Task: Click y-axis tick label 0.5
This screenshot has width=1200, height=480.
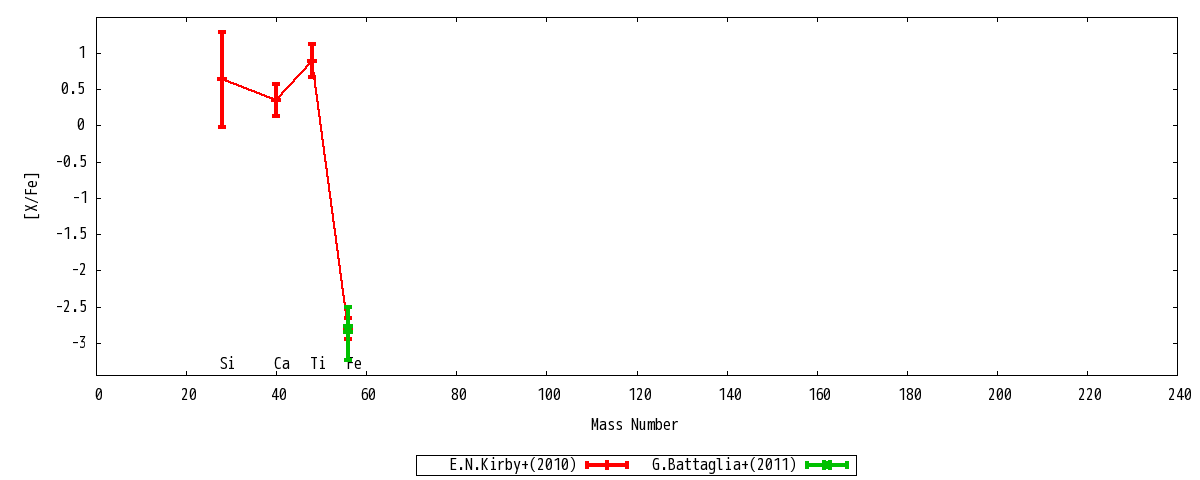Action: [76, 89]
